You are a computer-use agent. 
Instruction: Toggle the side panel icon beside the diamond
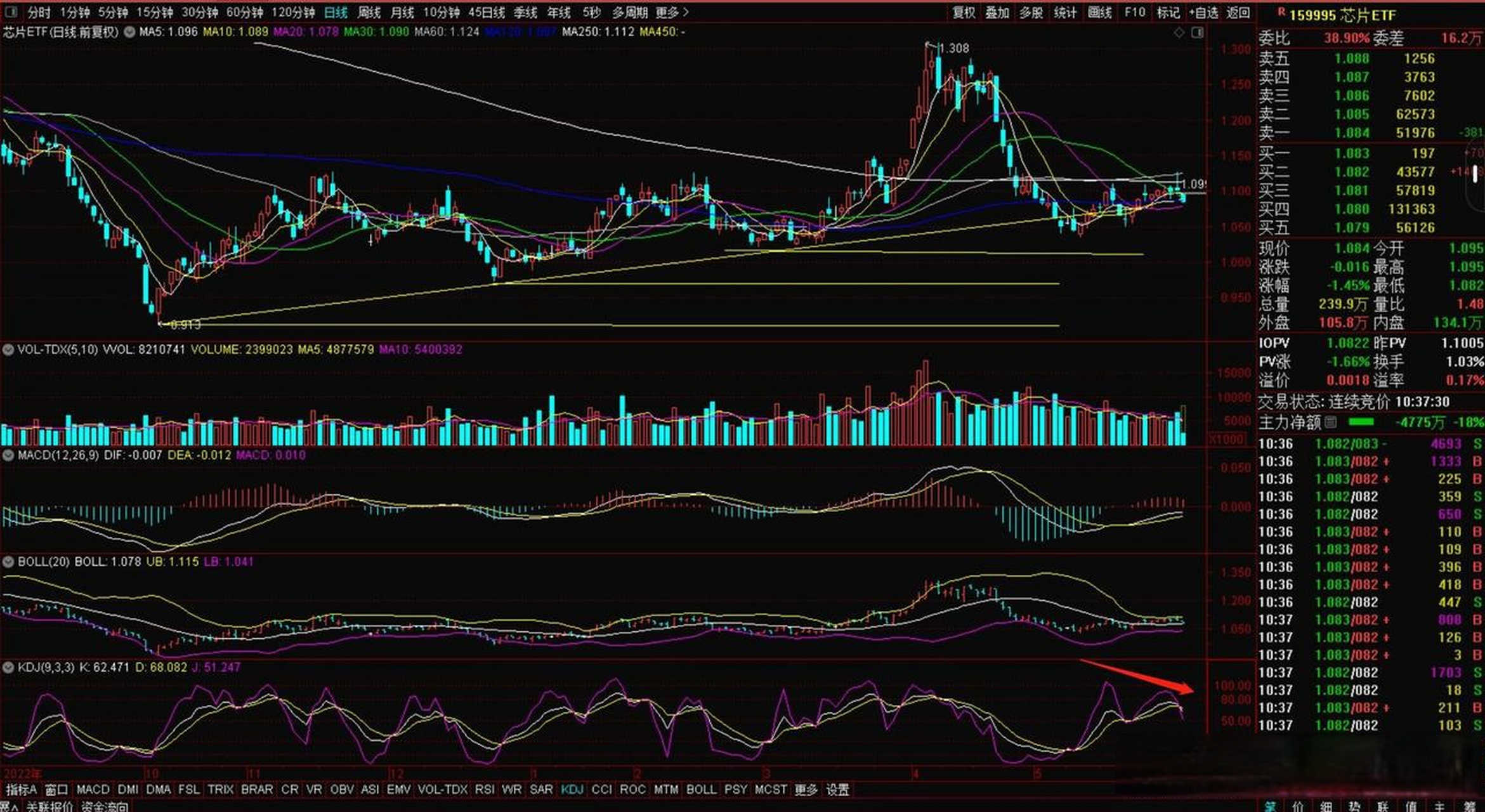[1197, 32]
